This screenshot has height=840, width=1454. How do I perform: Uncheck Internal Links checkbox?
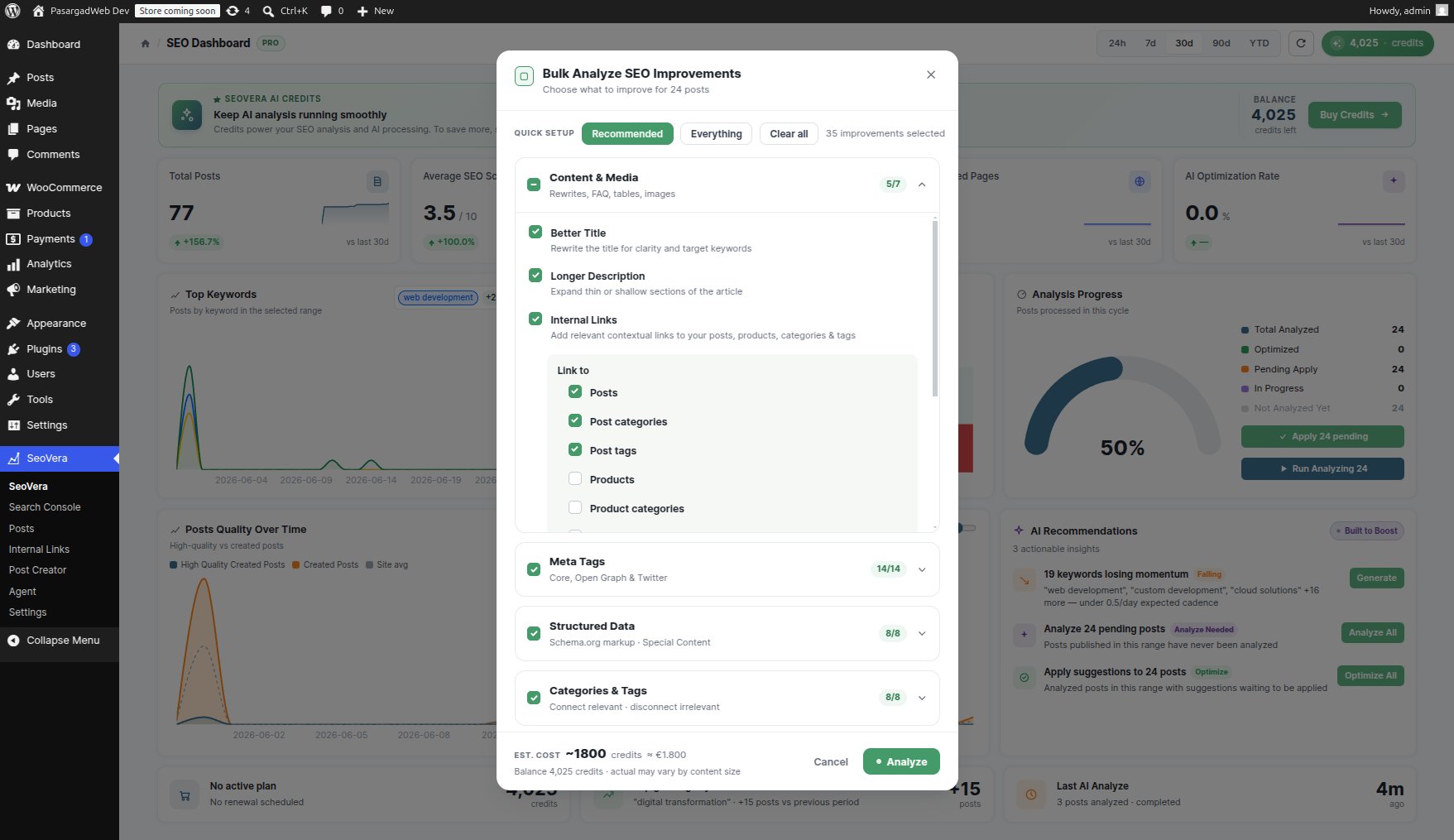click(x=535, y=319)
